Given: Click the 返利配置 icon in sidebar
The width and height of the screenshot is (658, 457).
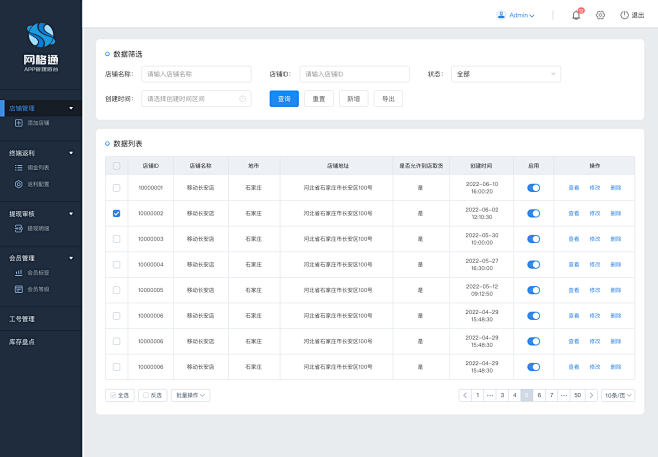Looking at the screenshot, I should tap(19, 184).
